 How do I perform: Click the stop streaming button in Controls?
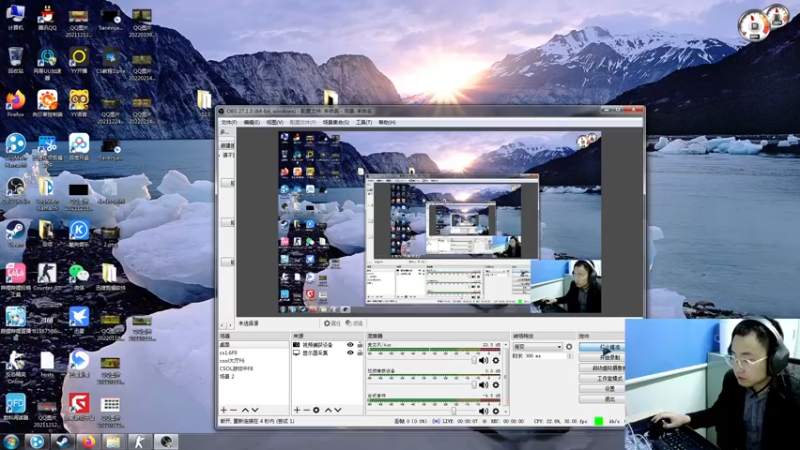click(x=602, y=347)
